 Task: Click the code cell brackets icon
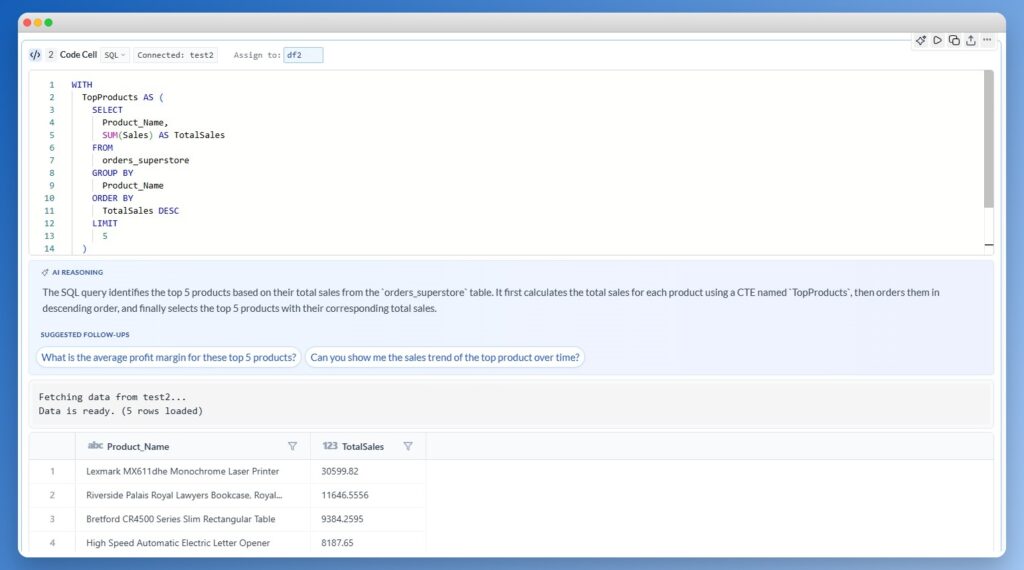click(x=35, y=55)
